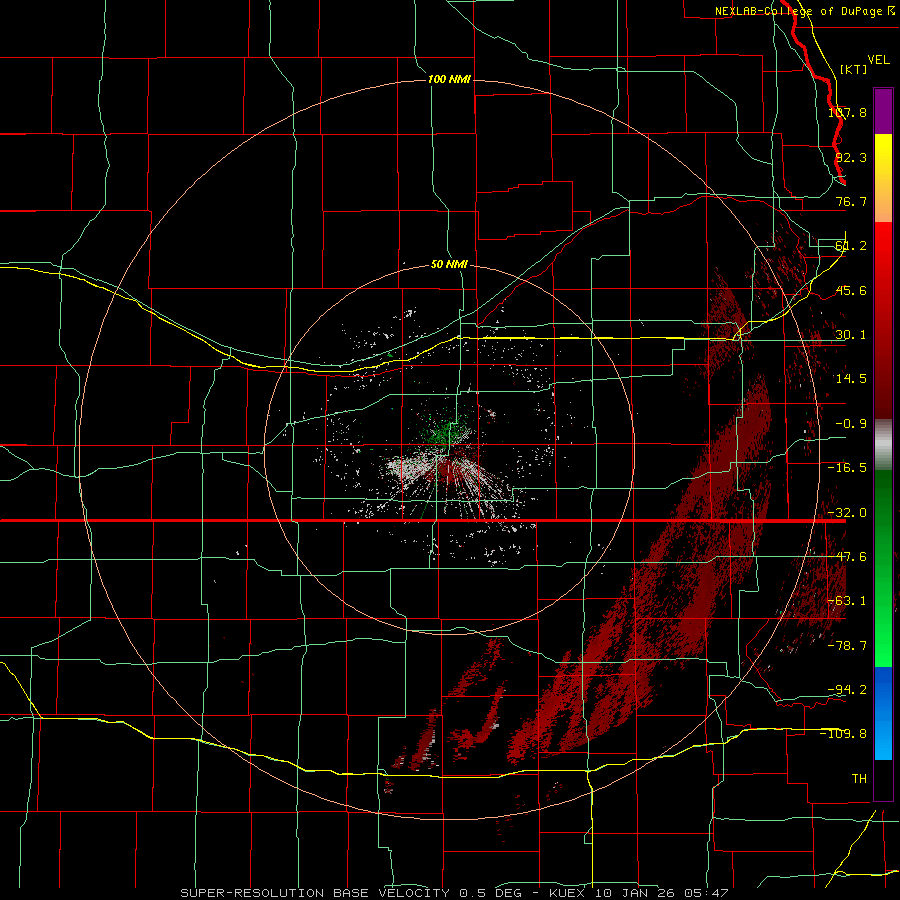
Task: Click the 61.2 velocity scale value
Action: (851, 246)
